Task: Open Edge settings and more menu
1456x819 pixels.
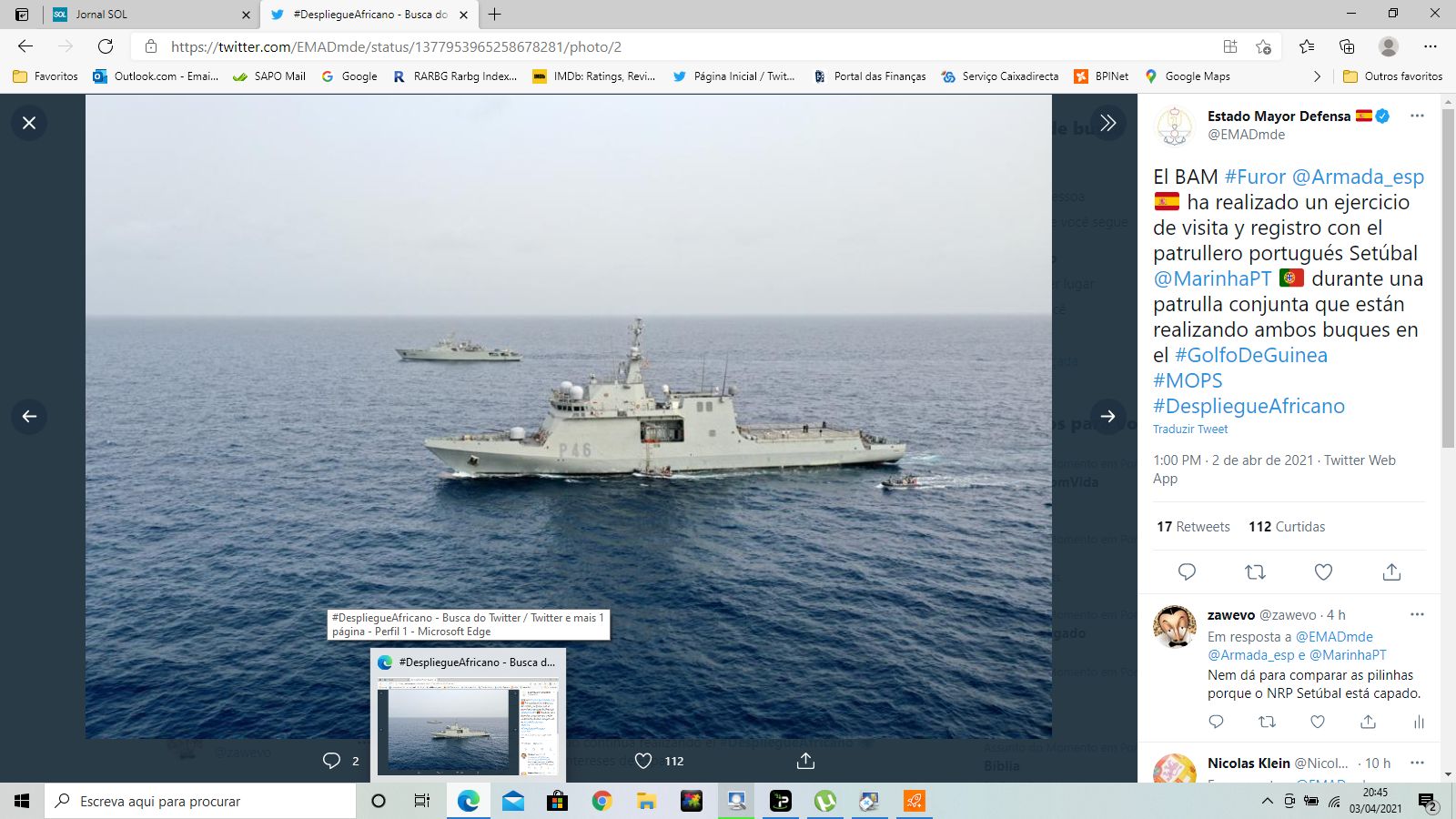Action: tap(1431, 46)
